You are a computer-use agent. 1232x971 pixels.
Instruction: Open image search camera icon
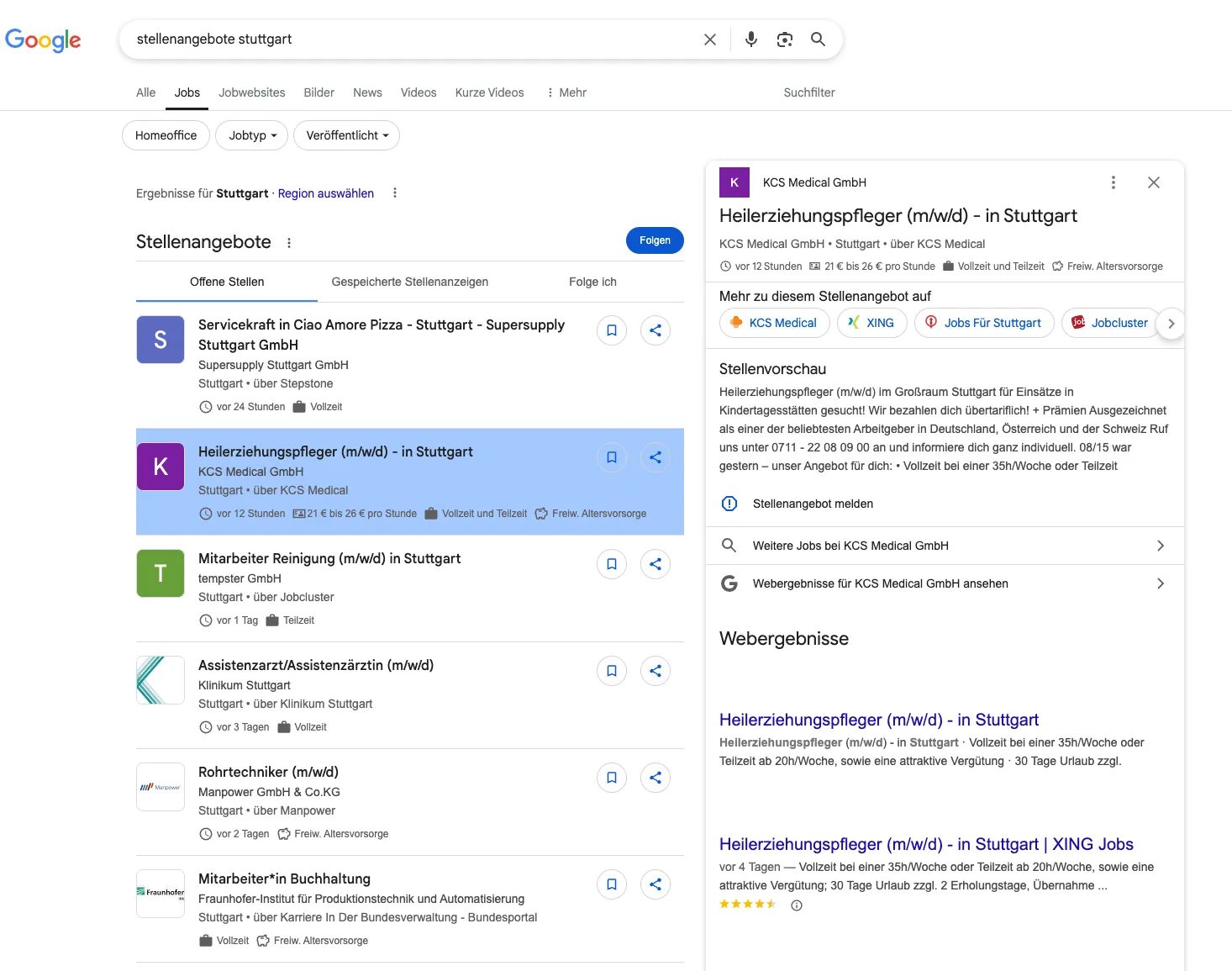[x=785, y=40]
